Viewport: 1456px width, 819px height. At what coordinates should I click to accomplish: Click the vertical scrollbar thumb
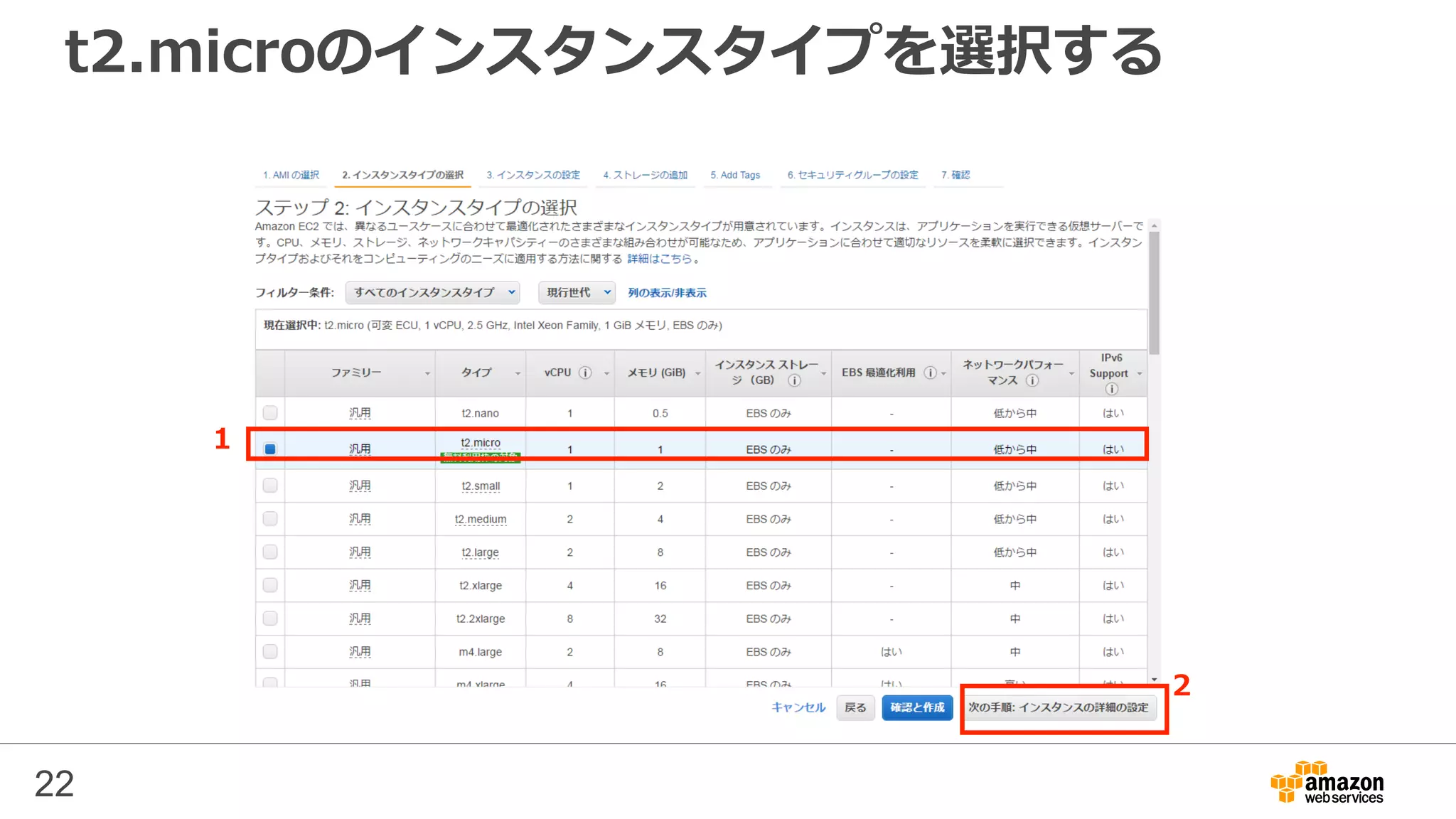(1154, 291)
